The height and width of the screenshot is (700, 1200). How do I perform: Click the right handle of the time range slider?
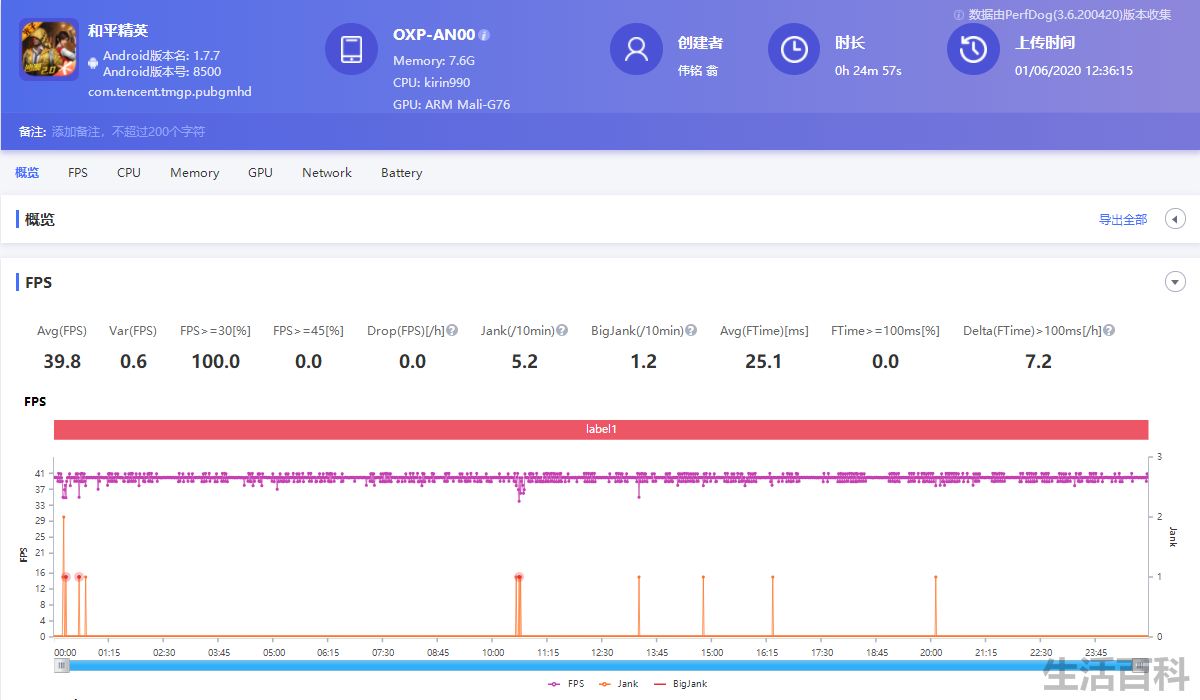1140,665
